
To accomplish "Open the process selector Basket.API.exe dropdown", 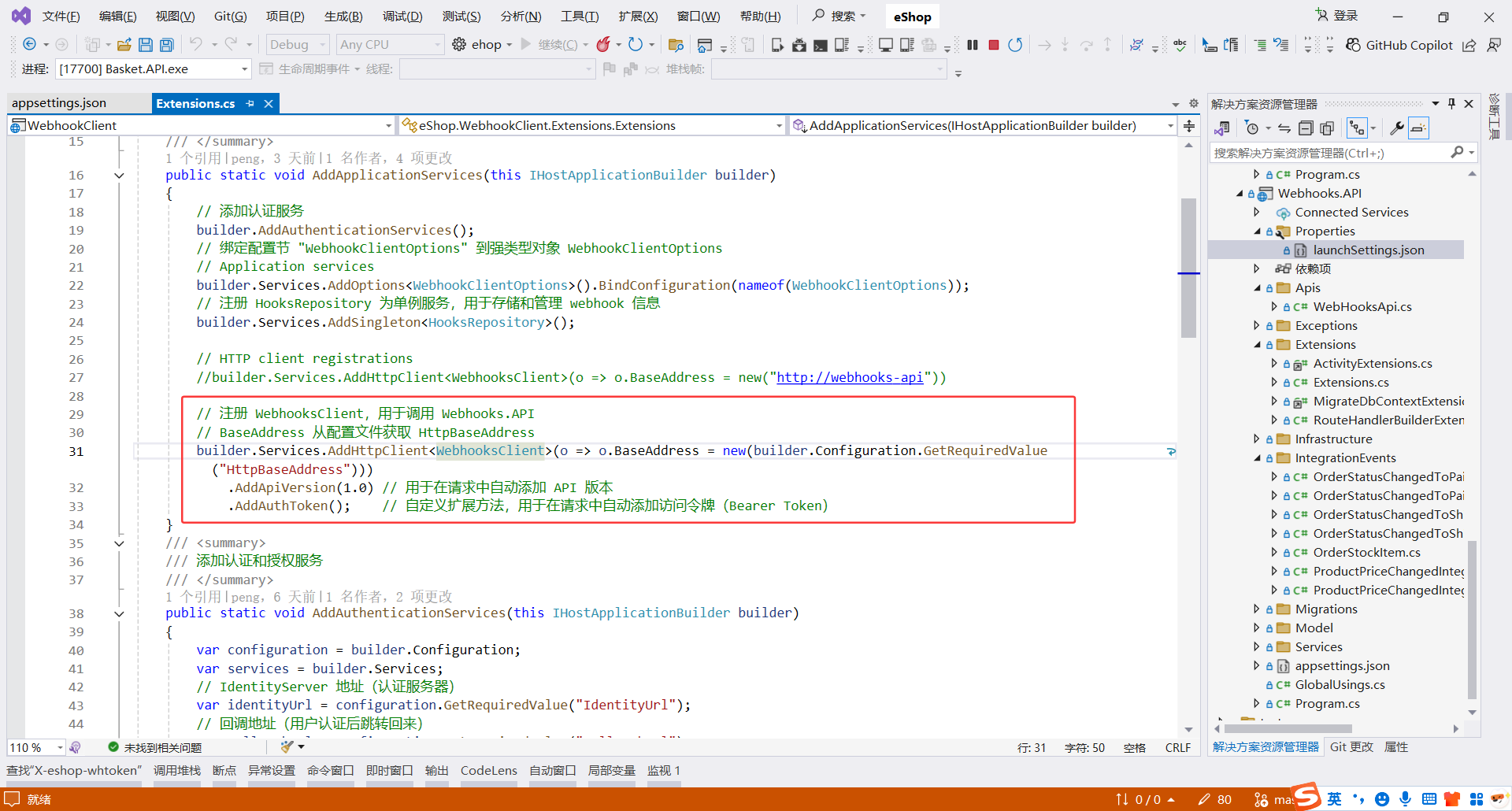I will click(x=154, y=69).
